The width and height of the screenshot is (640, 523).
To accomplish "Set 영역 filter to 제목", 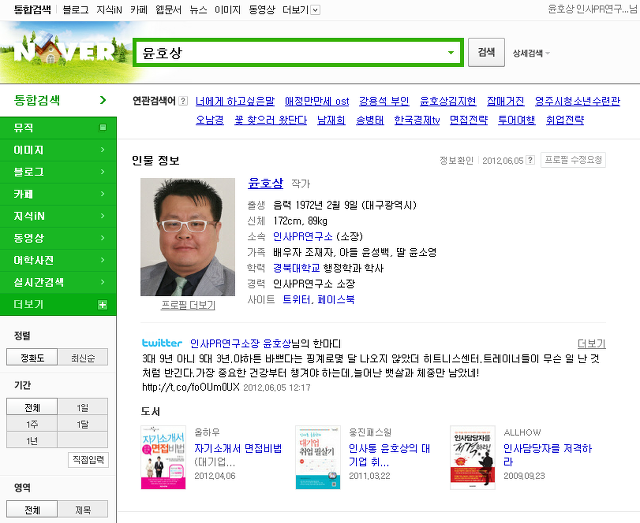I will point(83,509).
